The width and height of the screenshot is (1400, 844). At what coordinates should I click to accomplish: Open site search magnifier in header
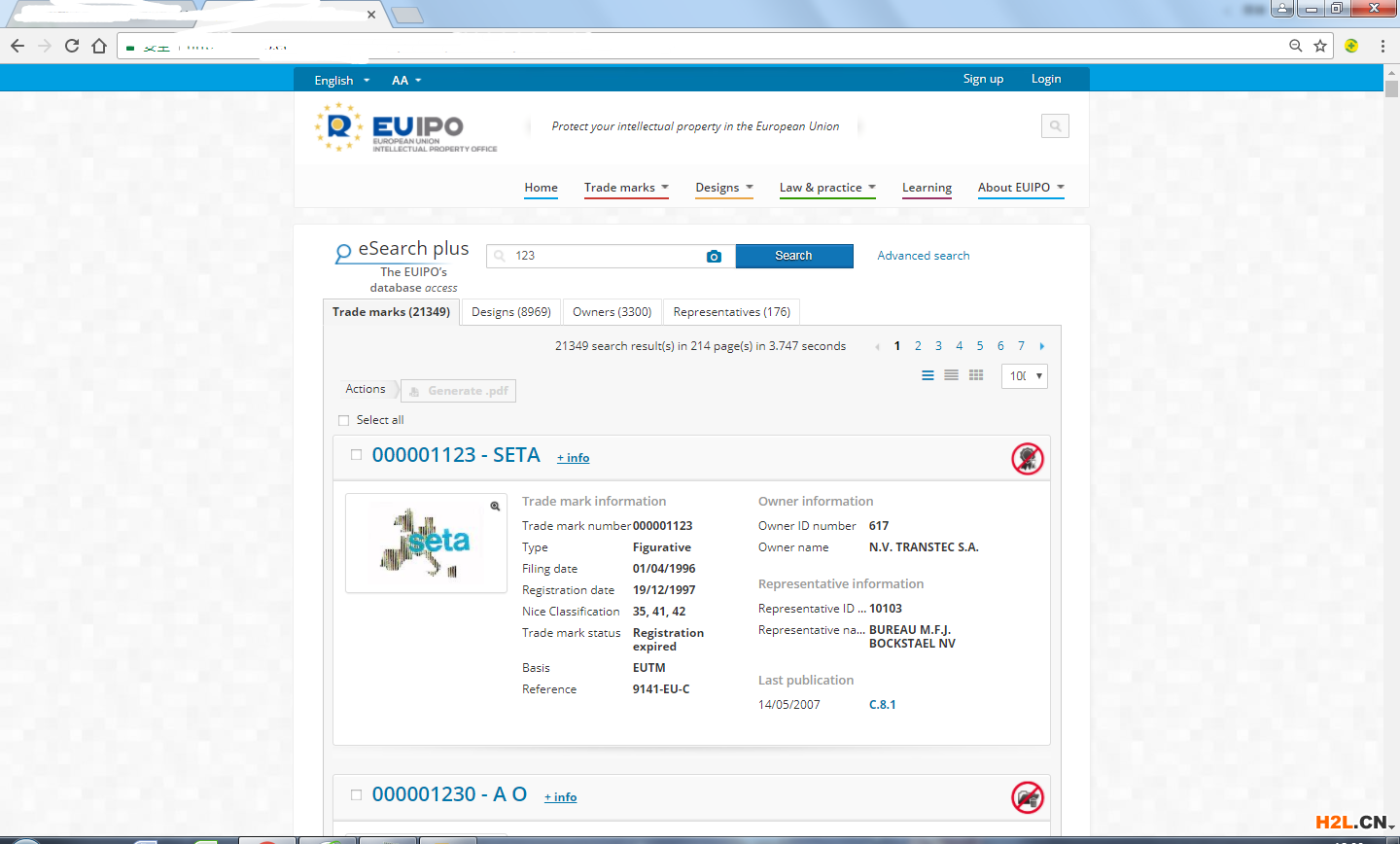coord(1055,125)
